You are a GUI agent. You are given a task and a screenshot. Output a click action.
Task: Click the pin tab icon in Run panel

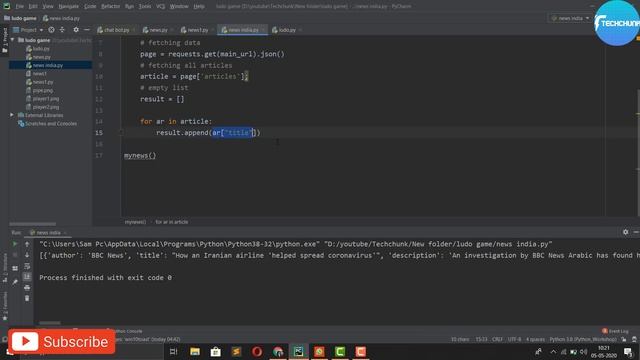[x=15, y=282]
